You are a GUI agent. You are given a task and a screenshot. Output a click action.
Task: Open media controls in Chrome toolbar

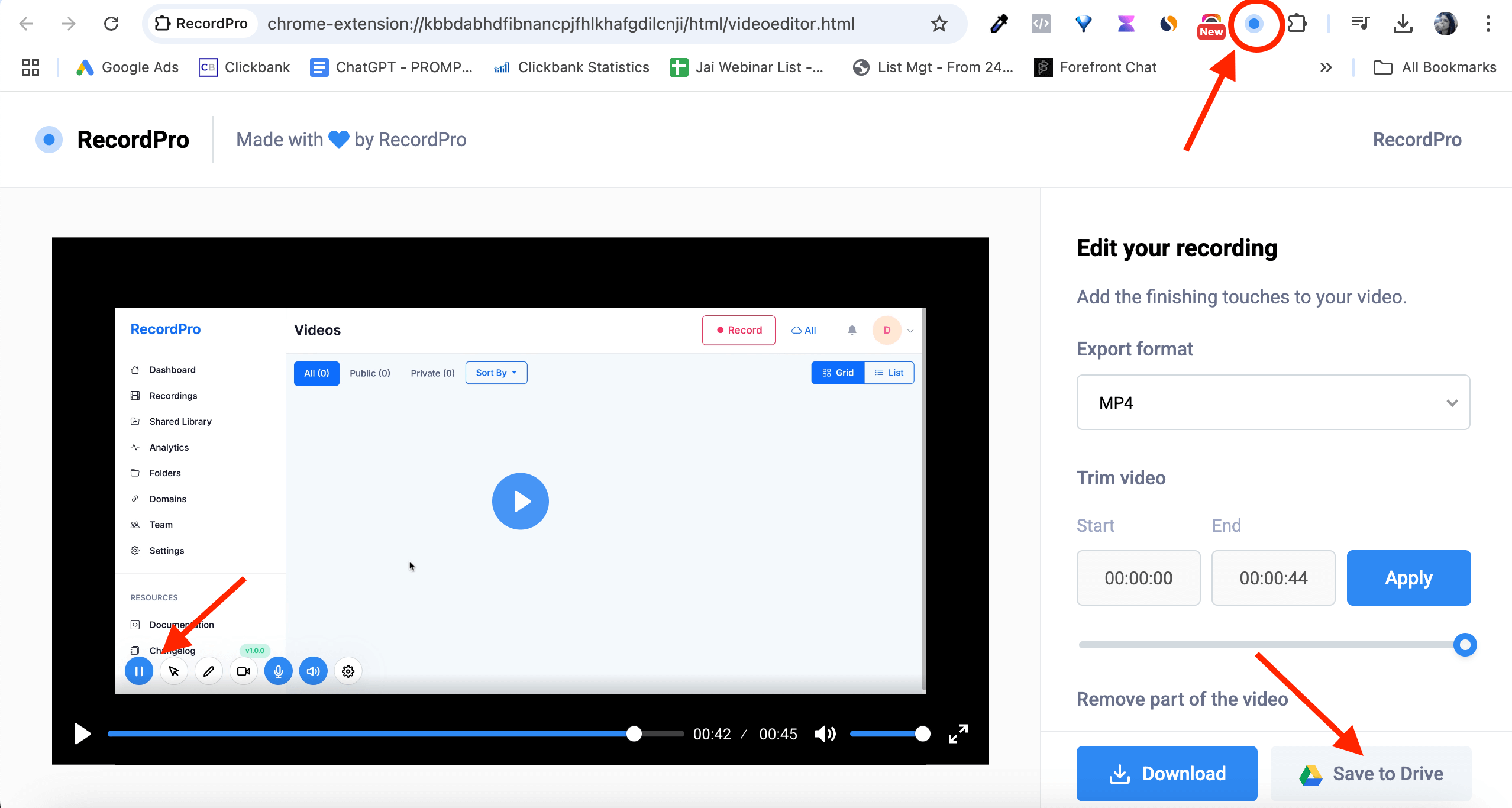pyautogui.click(x=1361, y=24)
